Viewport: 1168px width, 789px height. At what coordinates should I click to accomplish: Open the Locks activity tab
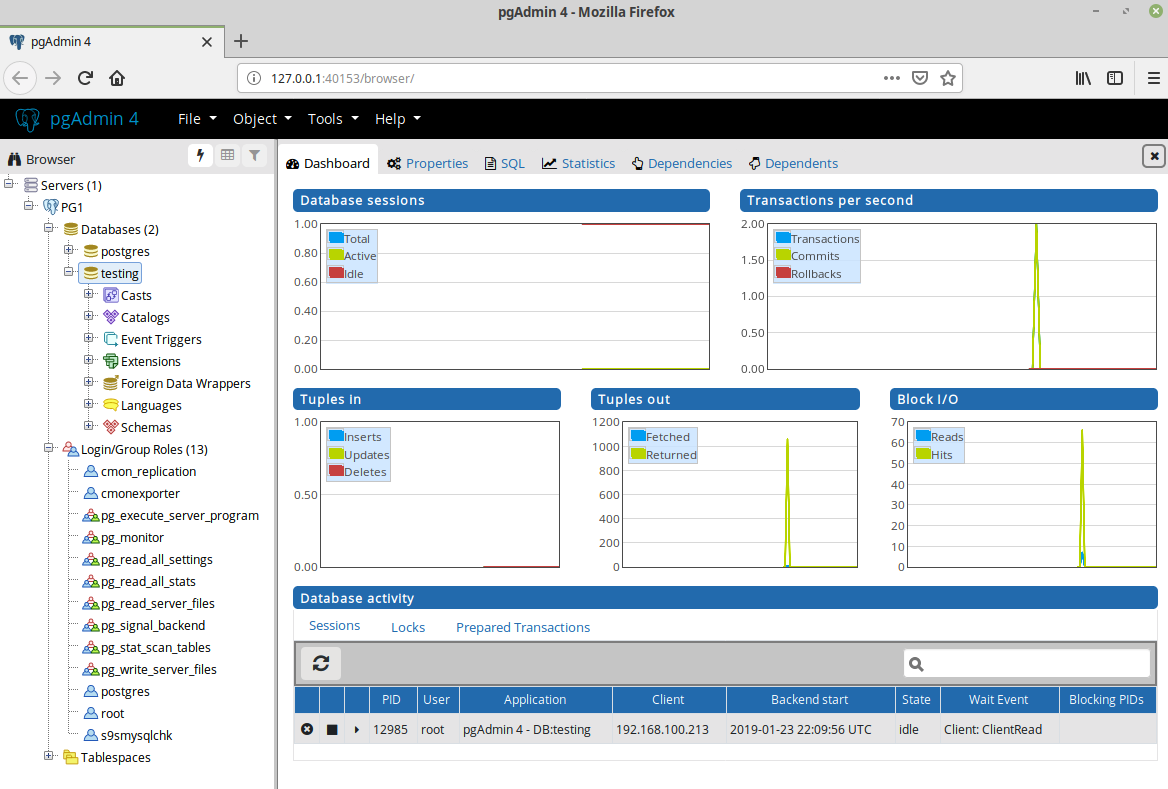click(408, 627)
